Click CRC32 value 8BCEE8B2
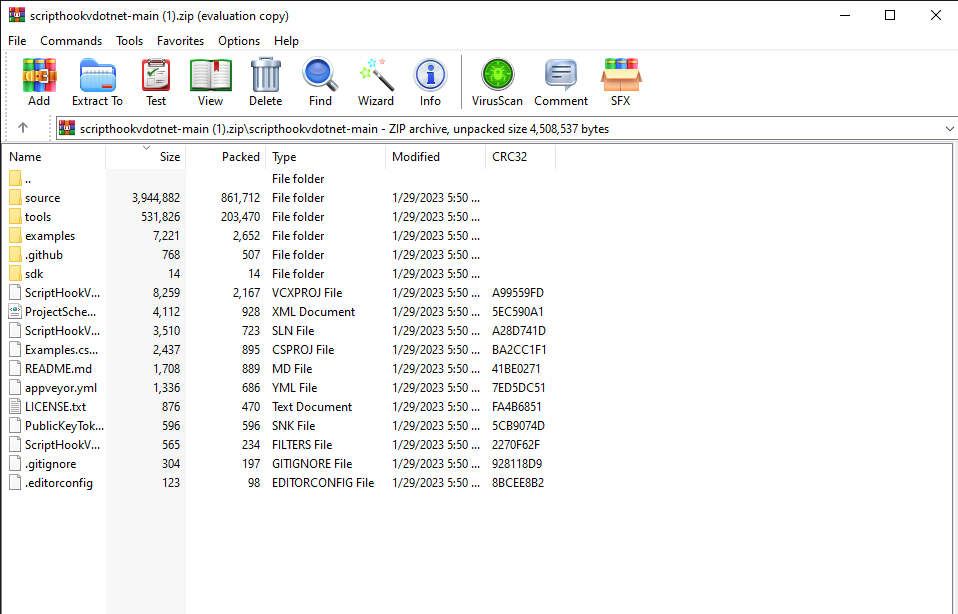Image resolution: width=958 pixels, height=614 pixels. (x=517, y=483)
